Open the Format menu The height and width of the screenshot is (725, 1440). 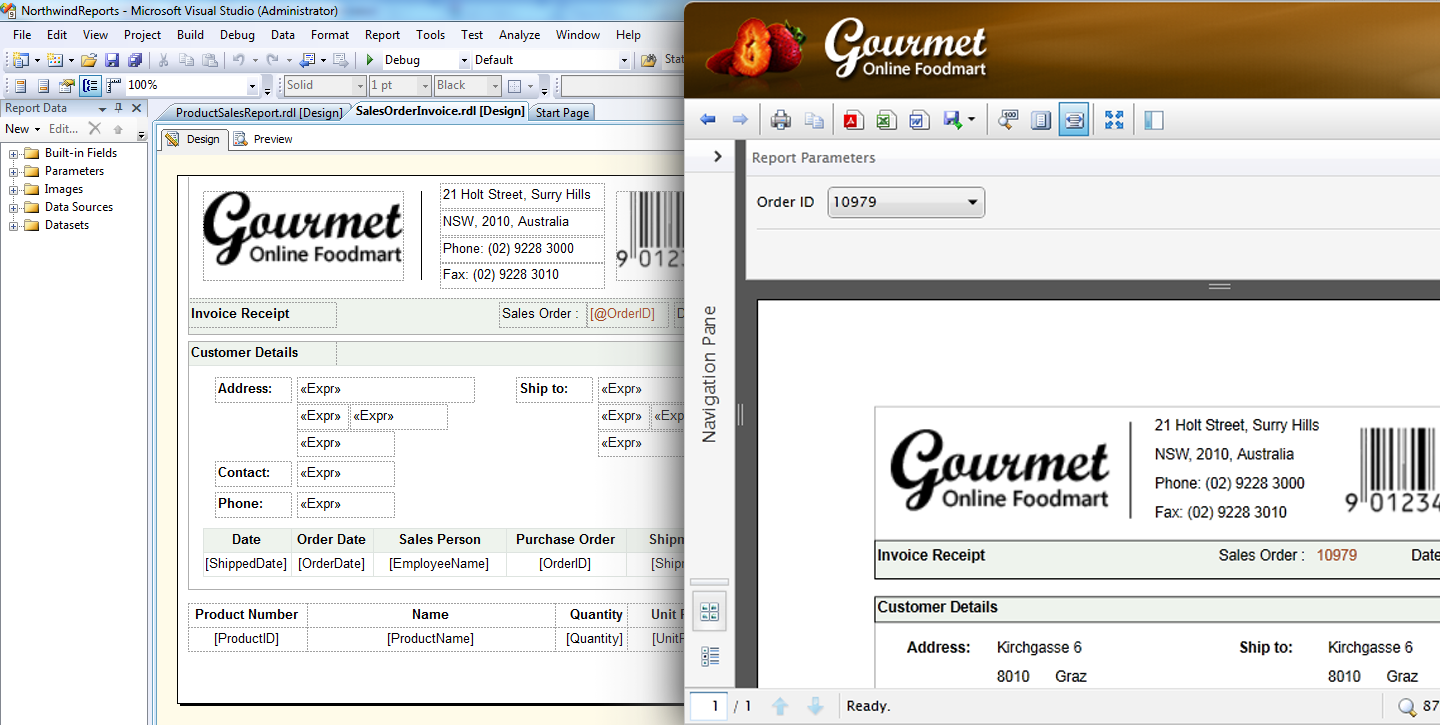click(330, 34)
